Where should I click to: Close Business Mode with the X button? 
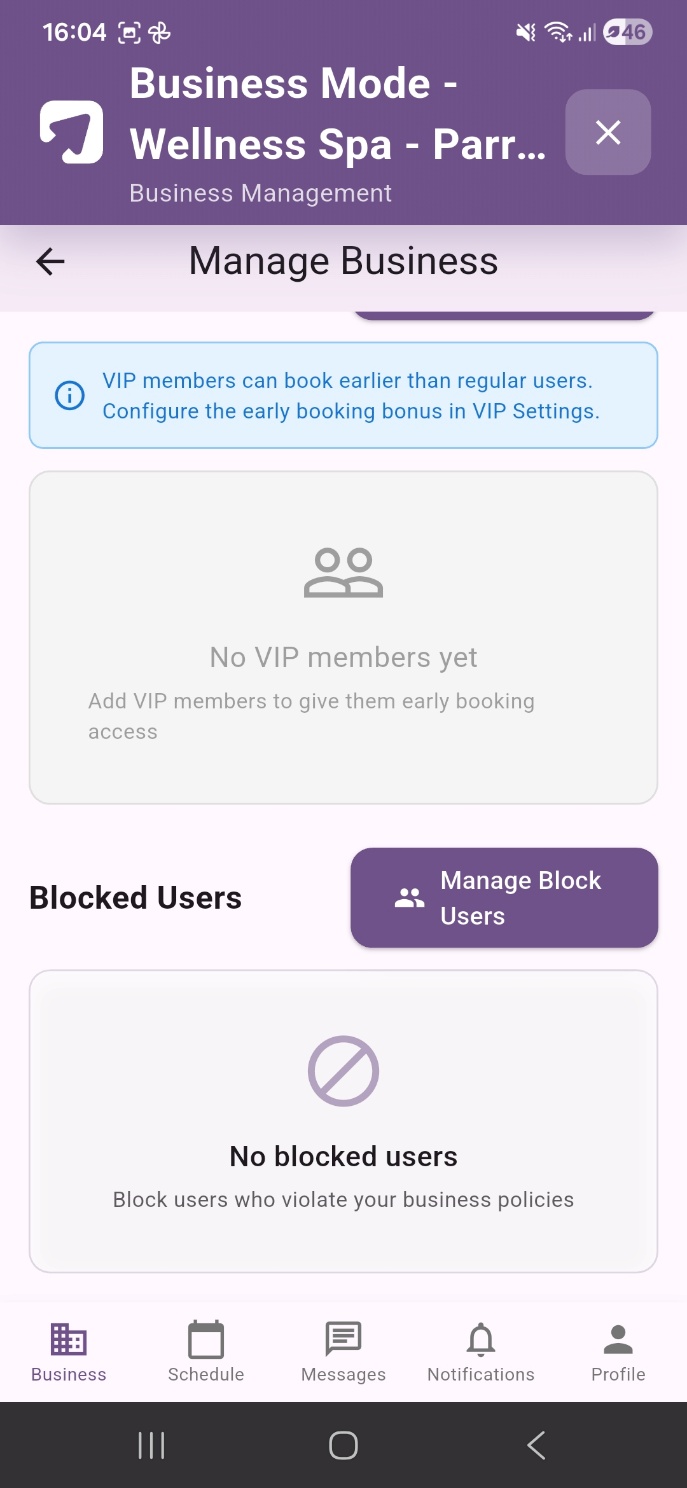pos(608,132)
